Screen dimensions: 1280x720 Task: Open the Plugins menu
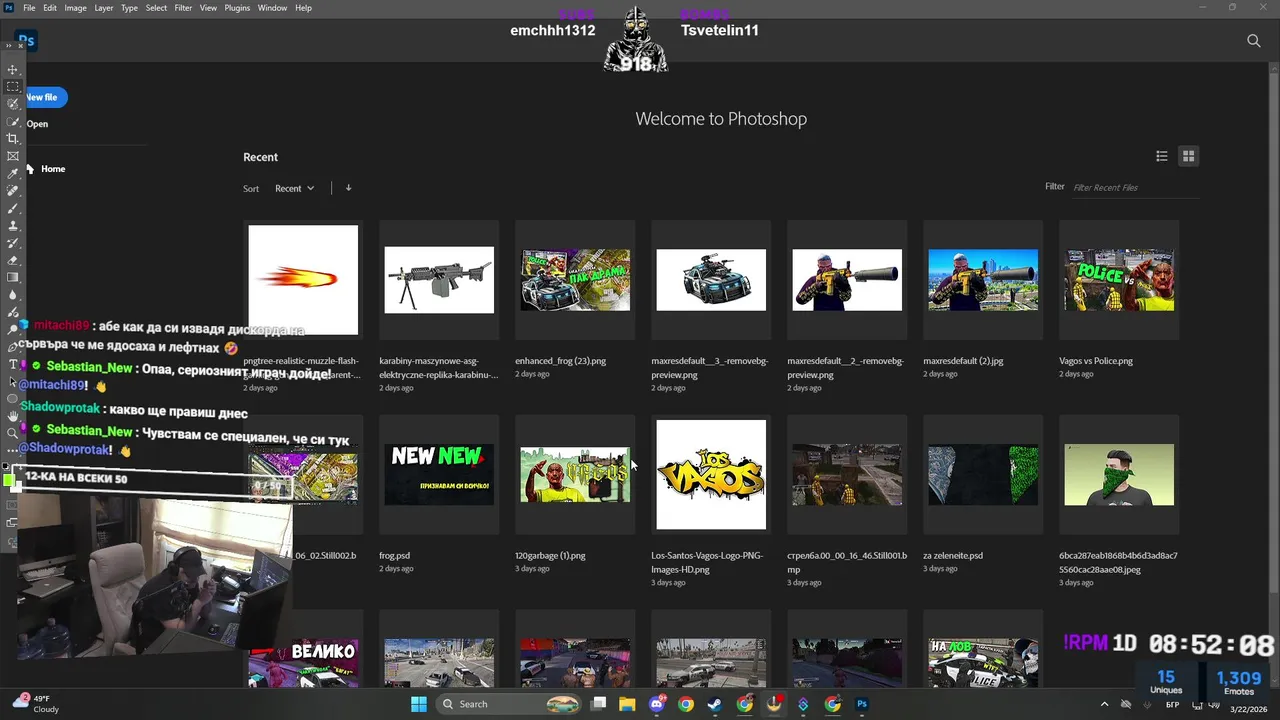(x=237, y=8)
